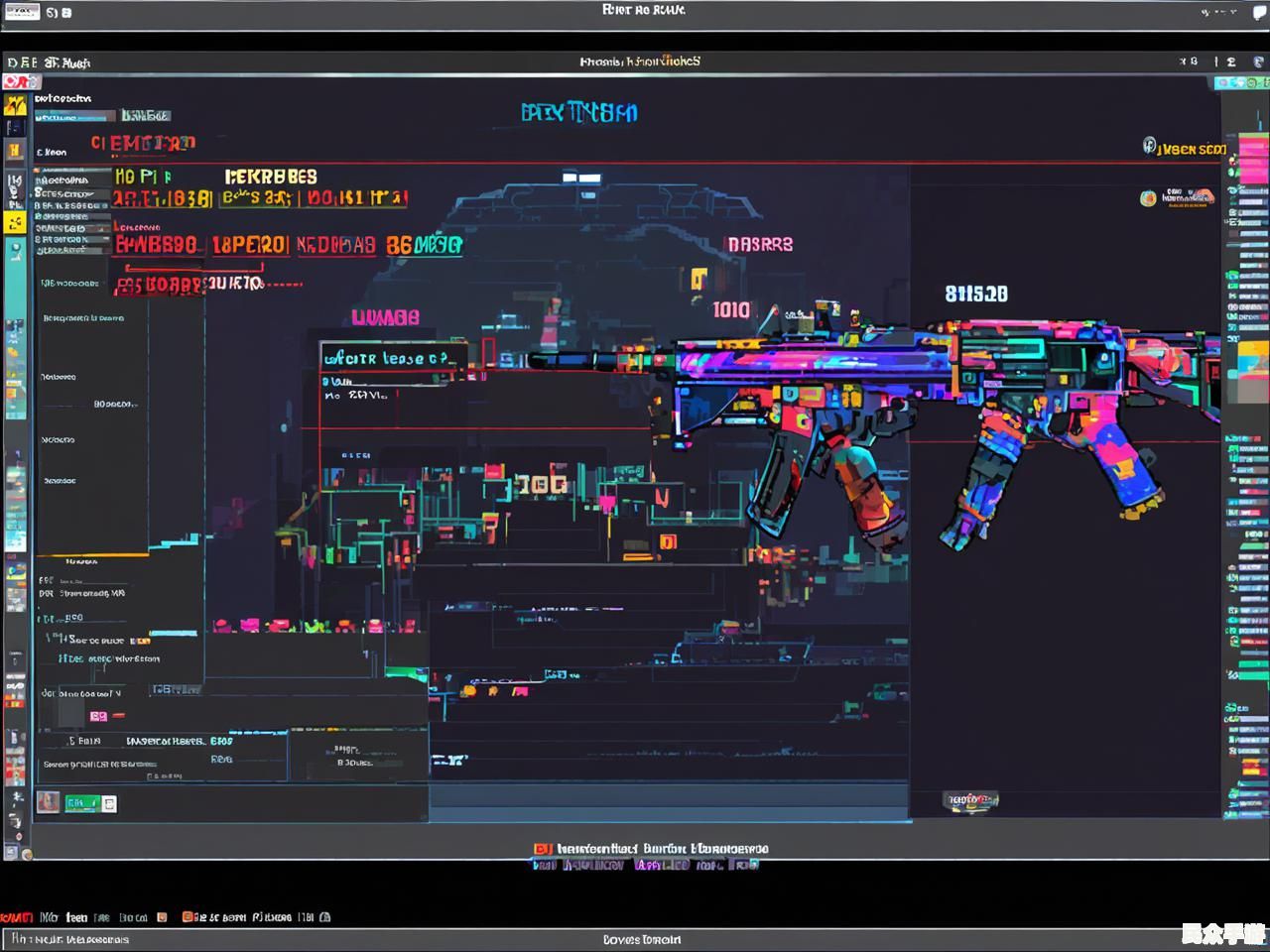Click the speech bubble icon in top-right title bar
1270x952 pixels.
pyautogui.click(x=1259, y=12)
